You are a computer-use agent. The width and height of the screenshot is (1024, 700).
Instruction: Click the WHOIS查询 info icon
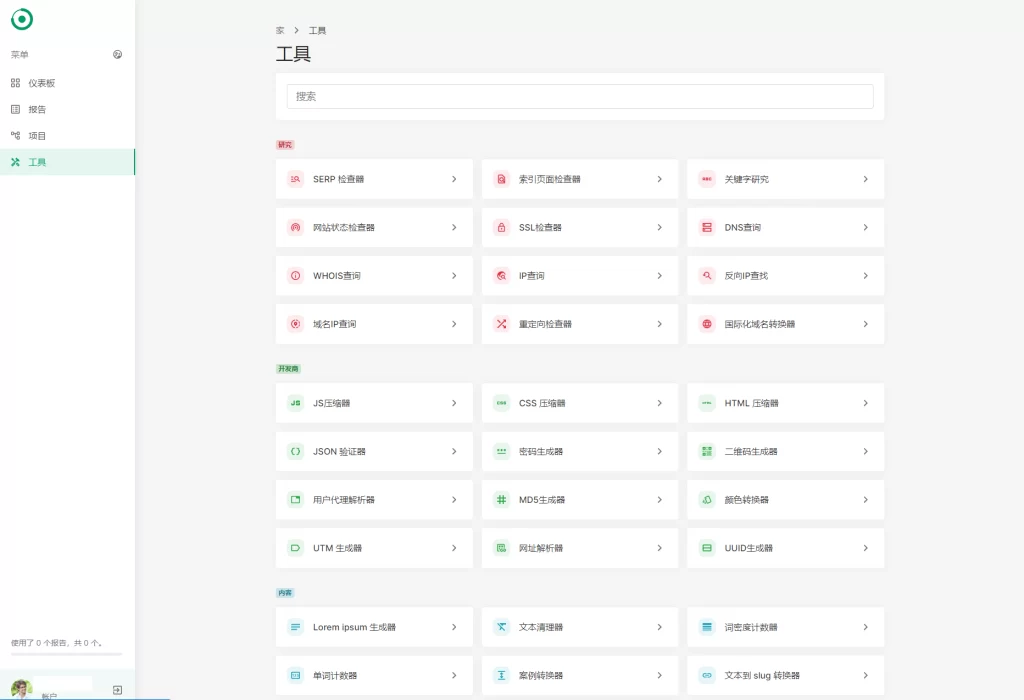pyautogui.click(x=295, y=275)
